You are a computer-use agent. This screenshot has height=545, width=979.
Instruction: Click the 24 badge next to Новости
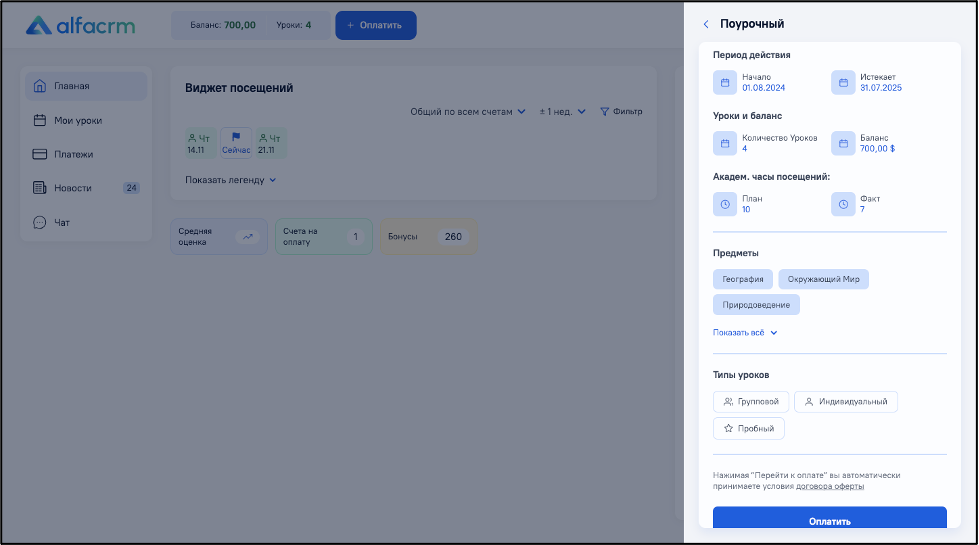click(131, 188)
